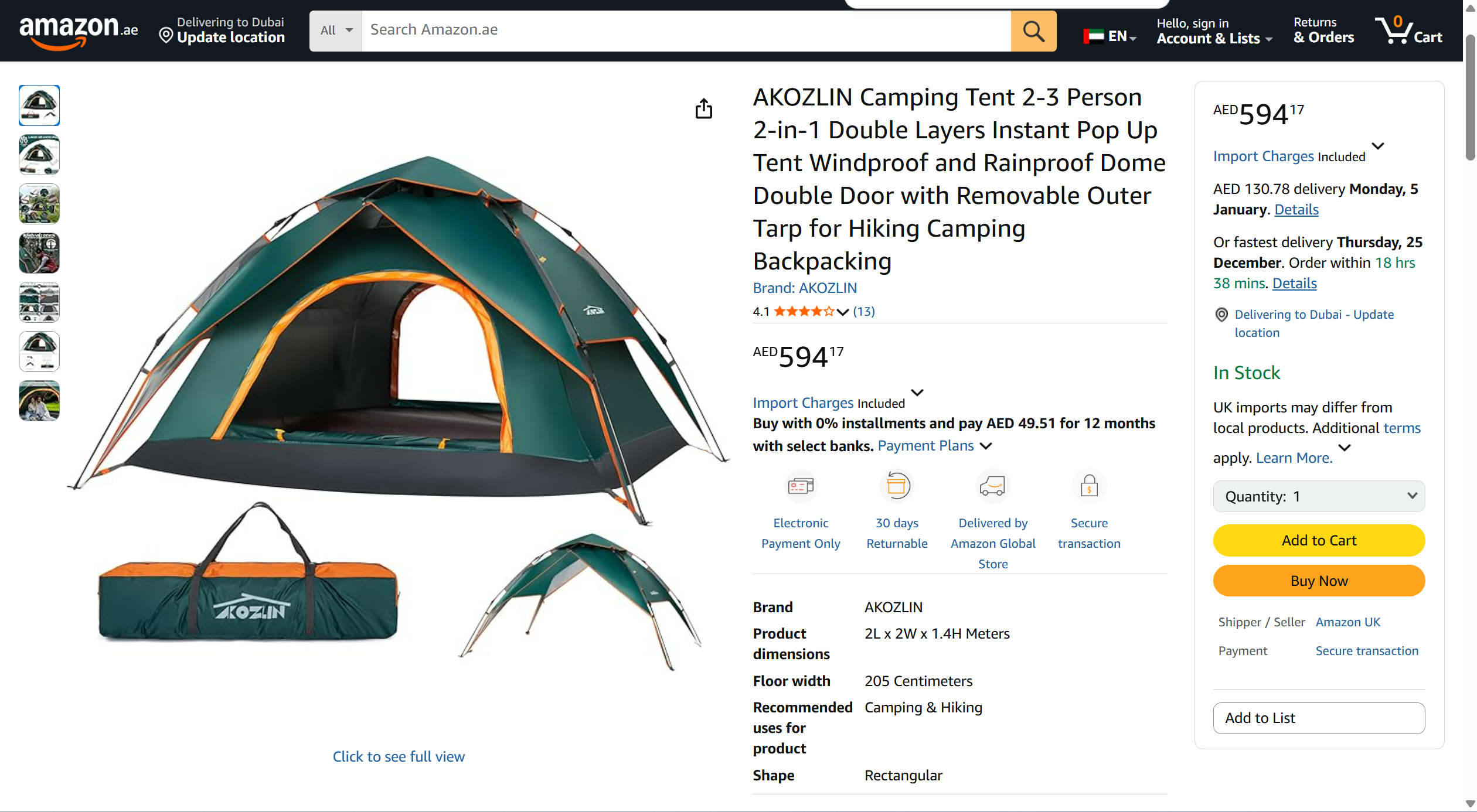
Task: Click the Add to Cart button
Action: click(1319, 540)
